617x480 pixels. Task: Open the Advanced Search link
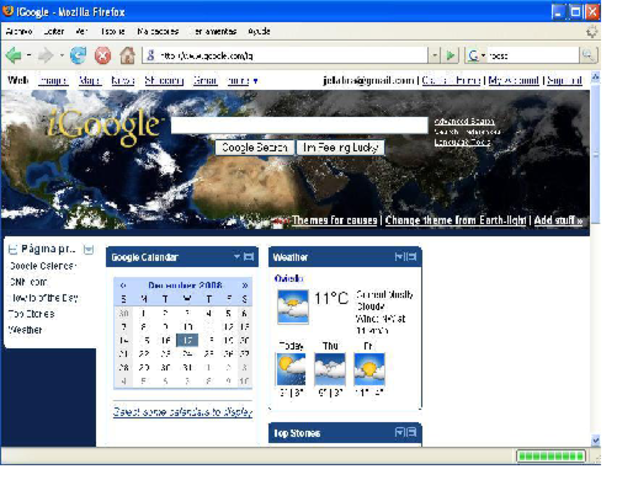(464, 121)
